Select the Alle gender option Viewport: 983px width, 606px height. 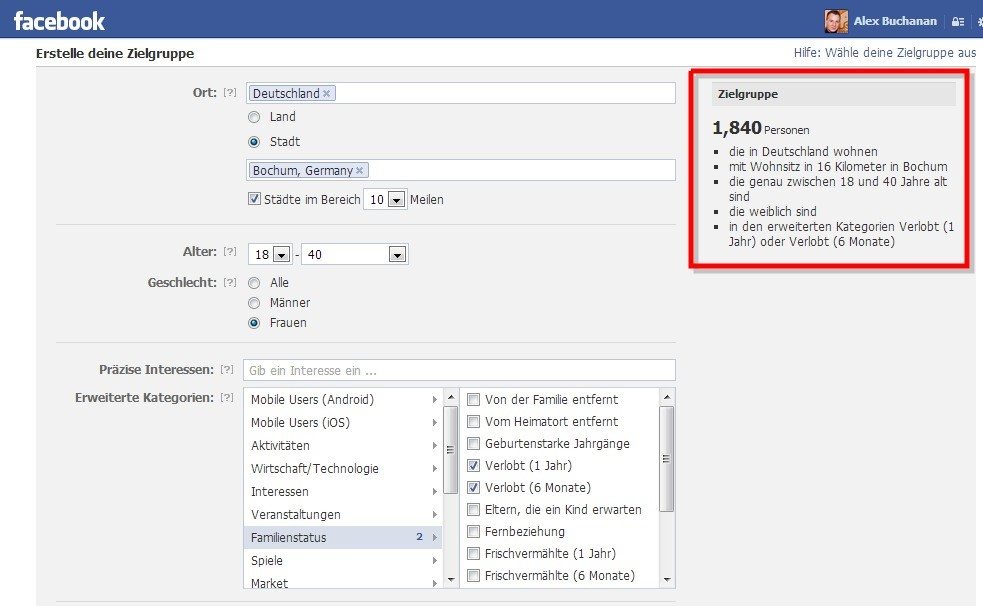[254, 283]
